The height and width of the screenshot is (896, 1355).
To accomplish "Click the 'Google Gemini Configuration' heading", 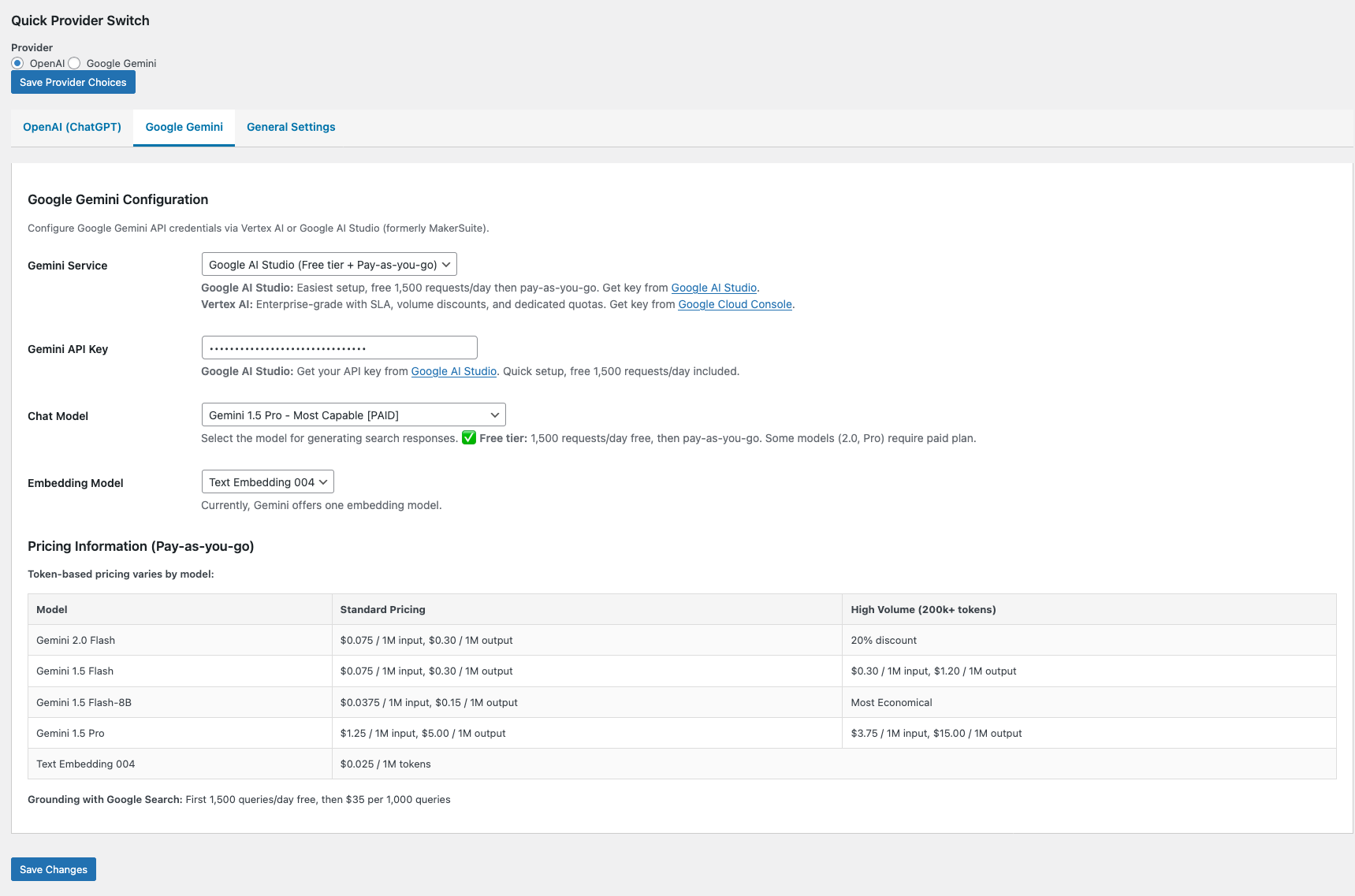I will (x=118, y=199).
